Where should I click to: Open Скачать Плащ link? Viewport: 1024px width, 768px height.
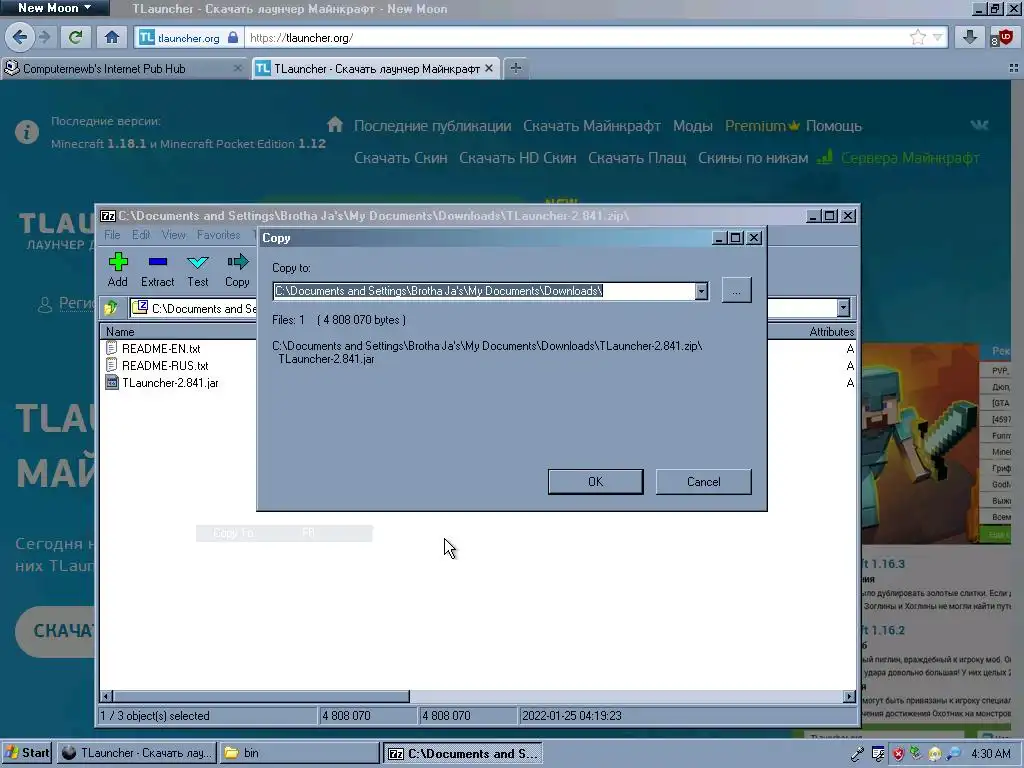(x=637, y=157)
